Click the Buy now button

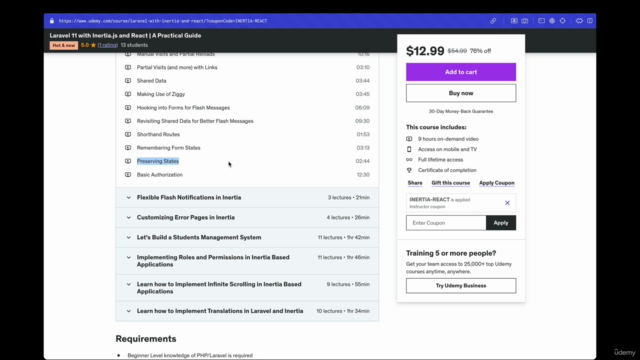pos(461,93)
